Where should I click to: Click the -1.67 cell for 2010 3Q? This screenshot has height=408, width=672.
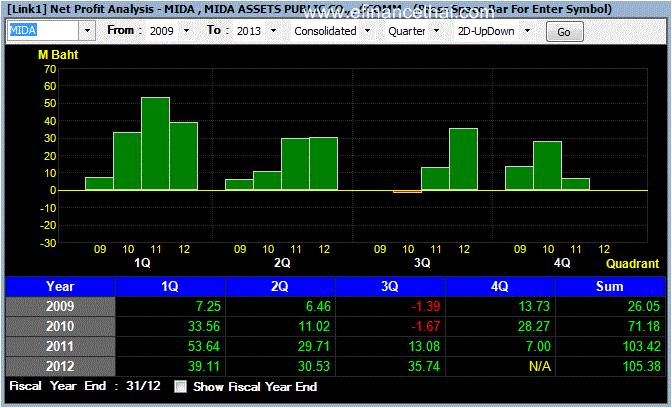[x=390, y=327]
